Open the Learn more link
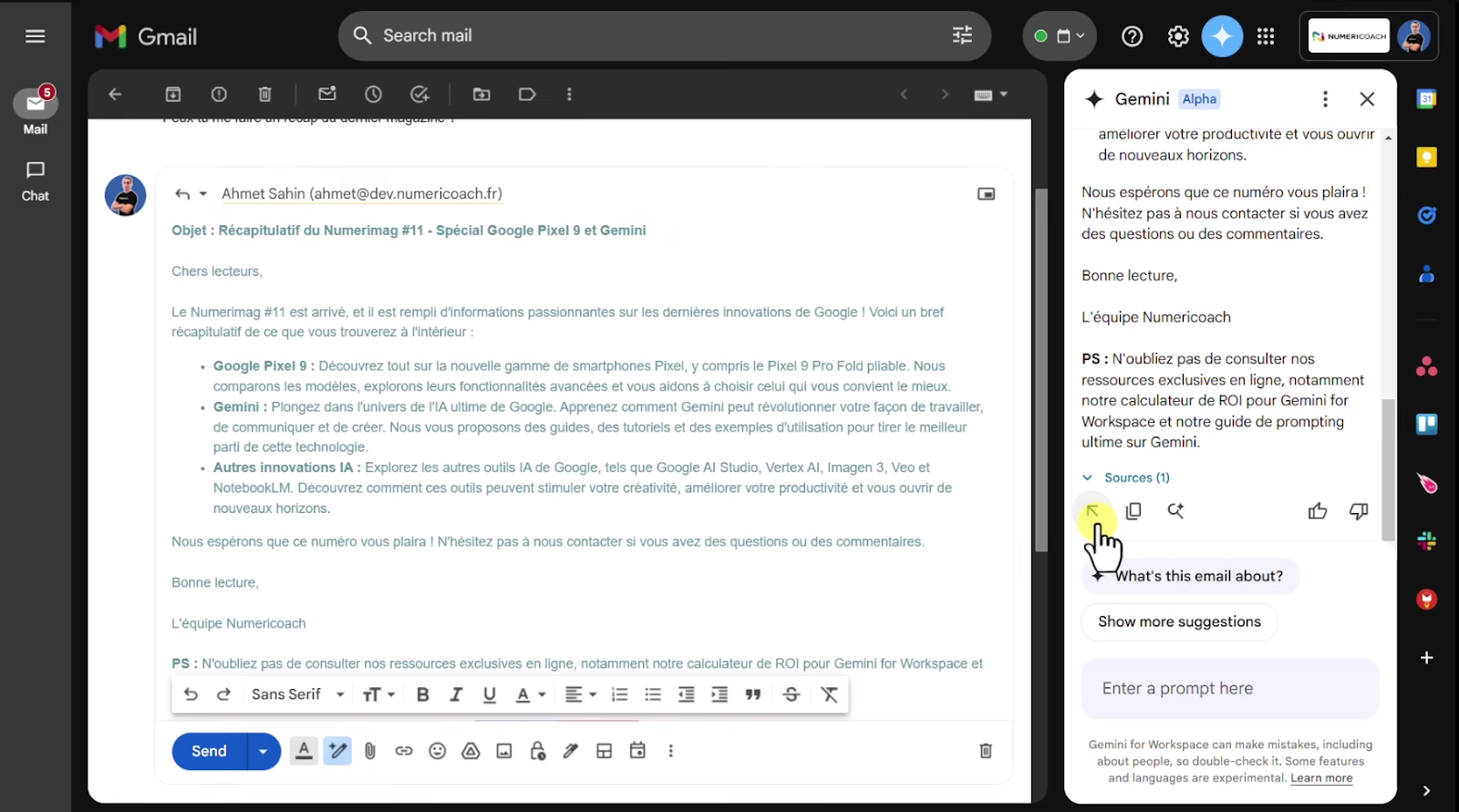This screenshot has width=1459, height=812. [1321, 778]
